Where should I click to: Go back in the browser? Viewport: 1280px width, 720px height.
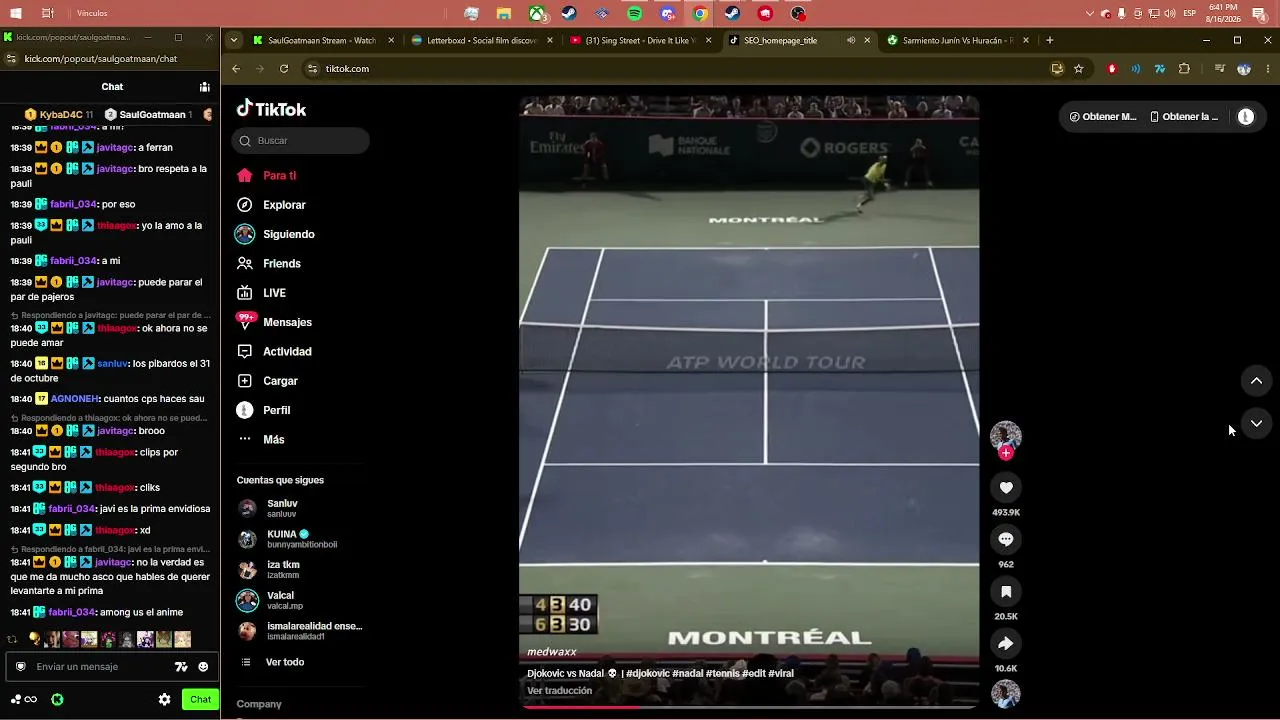click(x=236, y=69)
